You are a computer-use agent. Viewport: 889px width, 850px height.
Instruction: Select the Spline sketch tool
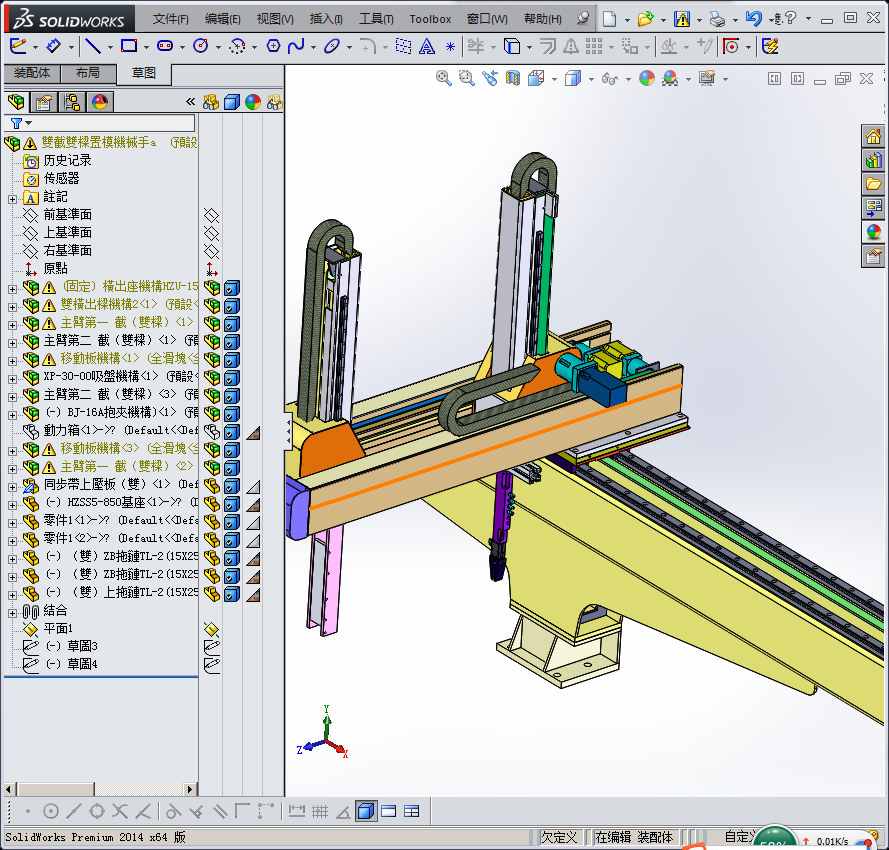(296, 46)
